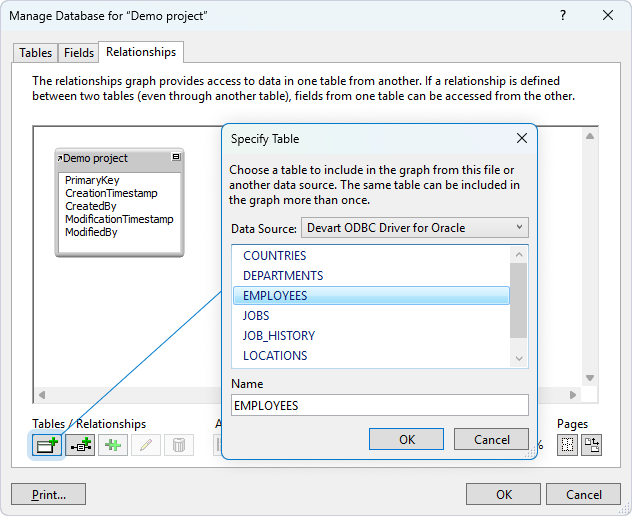
Task: Confirm with OK in Specify Table dialog
Action: tap(406, 439)
